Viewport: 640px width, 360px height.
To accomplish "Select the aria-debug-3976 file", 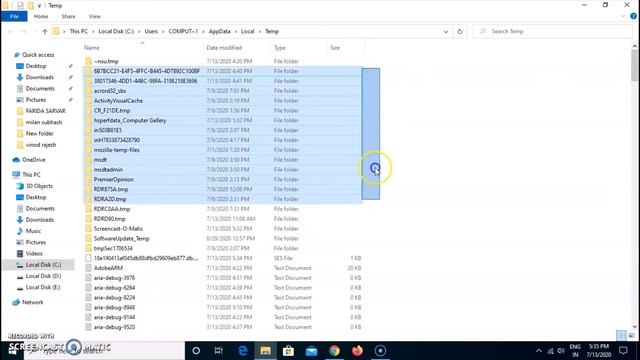I will [x=114, y=278].
